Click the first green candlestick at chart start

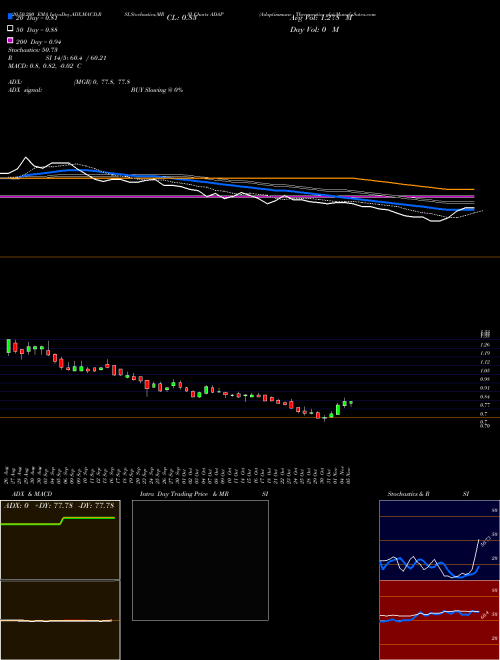point(8,346)
